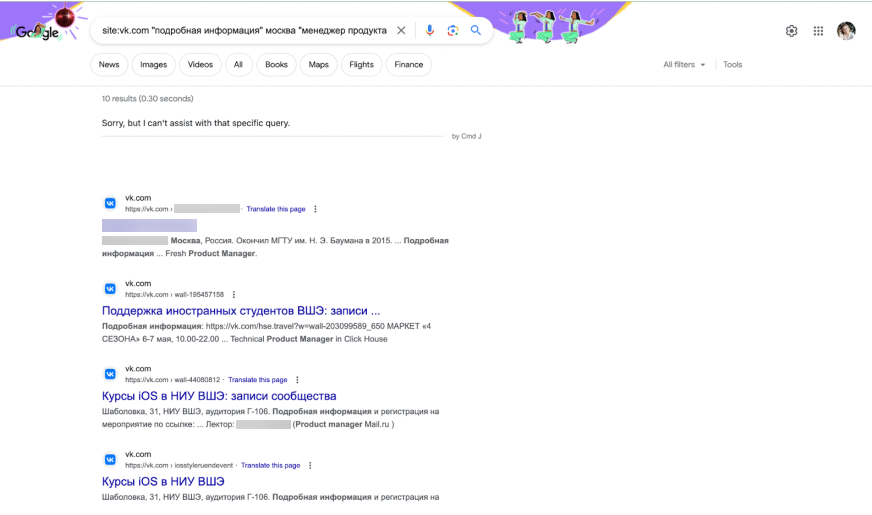This screenshot has height=515, width=872.
Task: Open Google Lens image search
Action: (453, 31)
